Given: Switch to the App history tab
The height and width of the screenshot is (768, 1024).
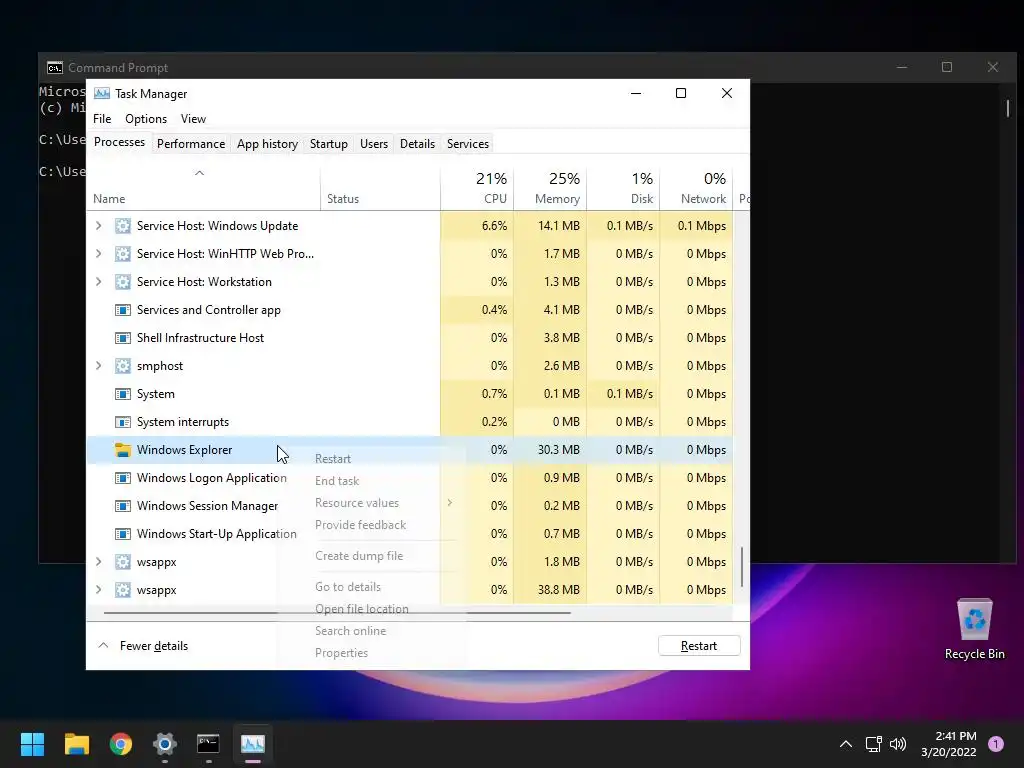Looking at the screenshot, I should click(267, 144).
